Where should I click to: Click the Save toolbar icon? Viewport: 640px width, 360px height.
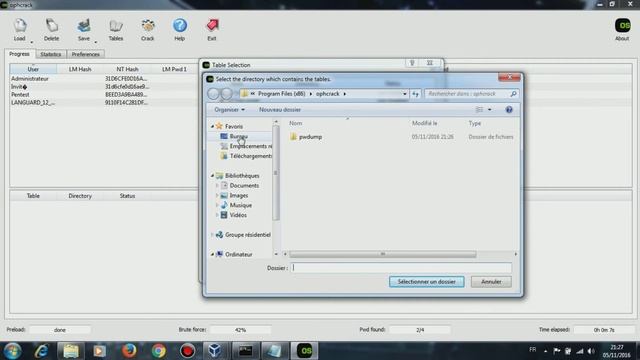pos(84,29)
